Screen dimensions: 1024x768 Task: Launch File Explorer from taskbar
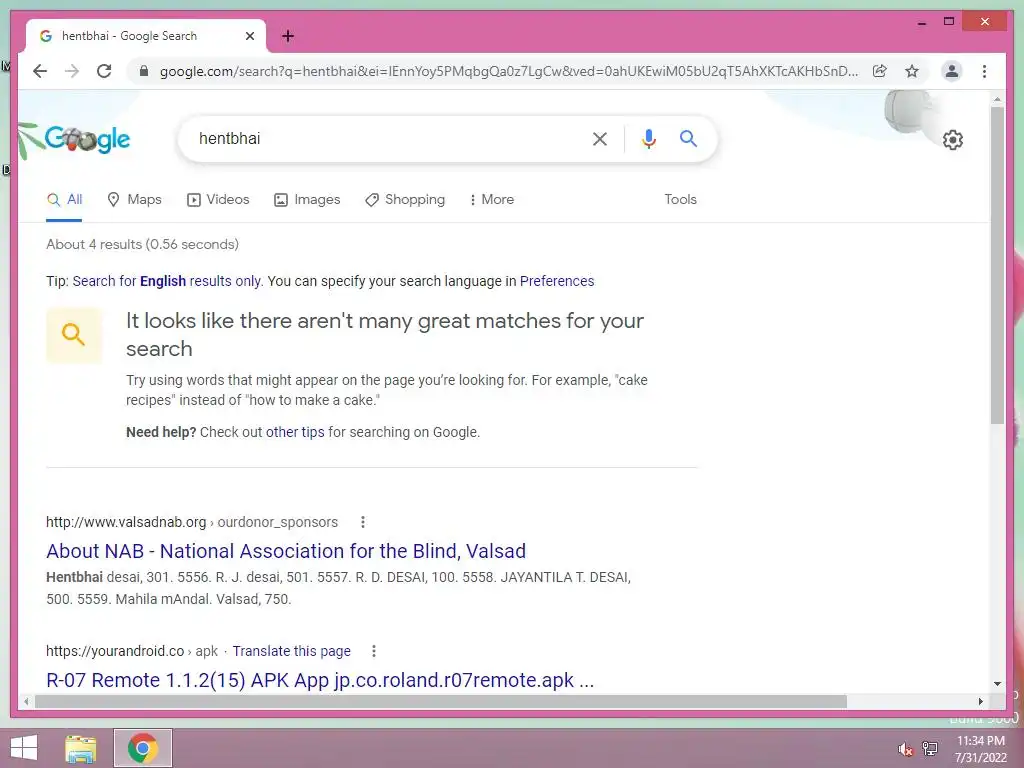(80, 748)
